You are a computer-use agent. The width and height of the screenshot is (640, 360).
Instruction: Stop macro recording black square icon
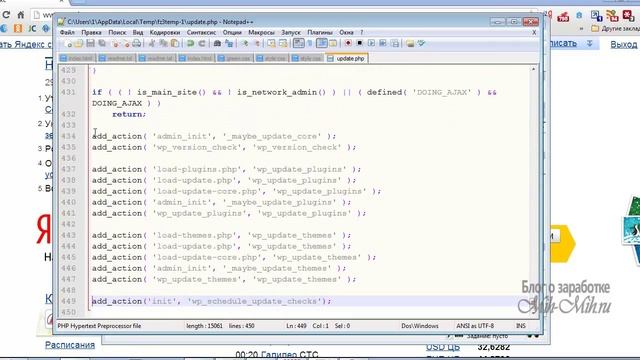tap(360, 43)
